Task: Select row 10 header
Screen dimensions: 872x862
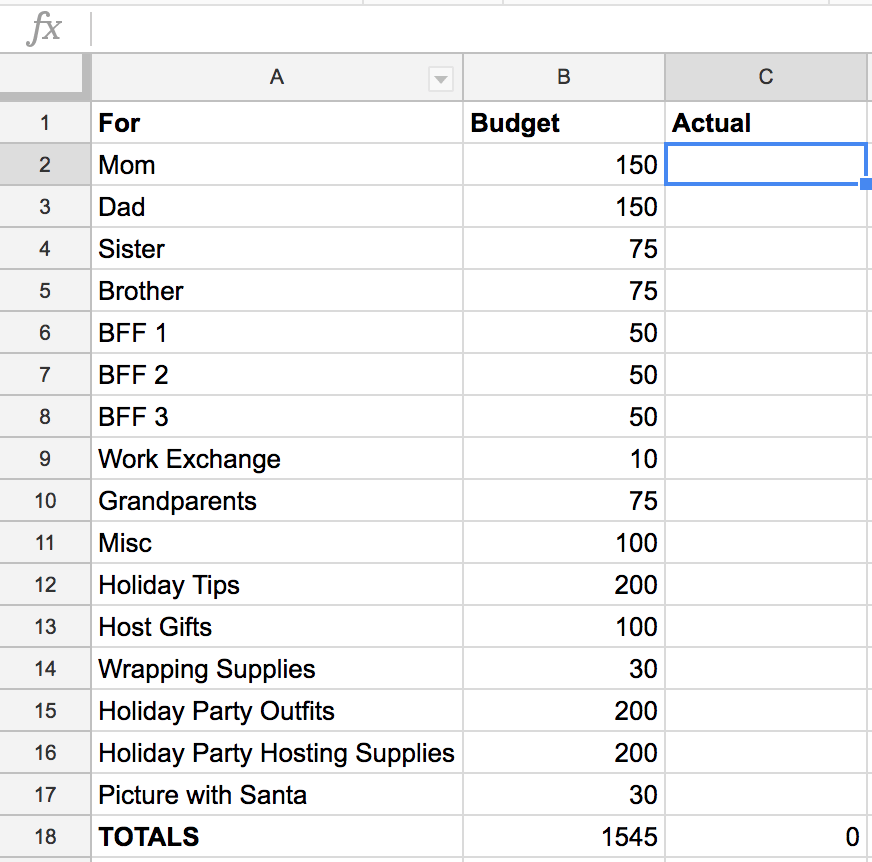Action: (x=45, y=501)
